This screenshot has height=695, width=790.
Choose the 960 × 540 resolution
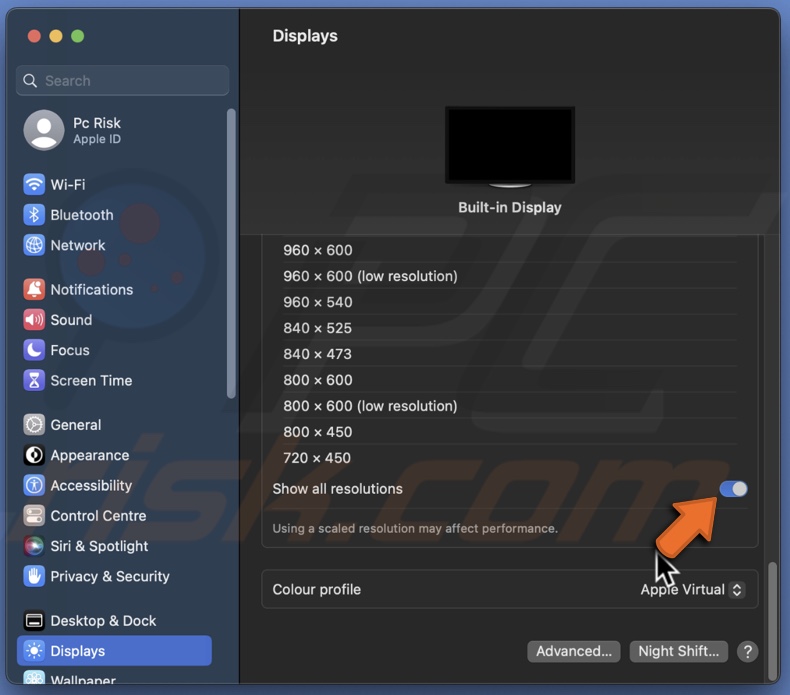click(x=509, y=302)
